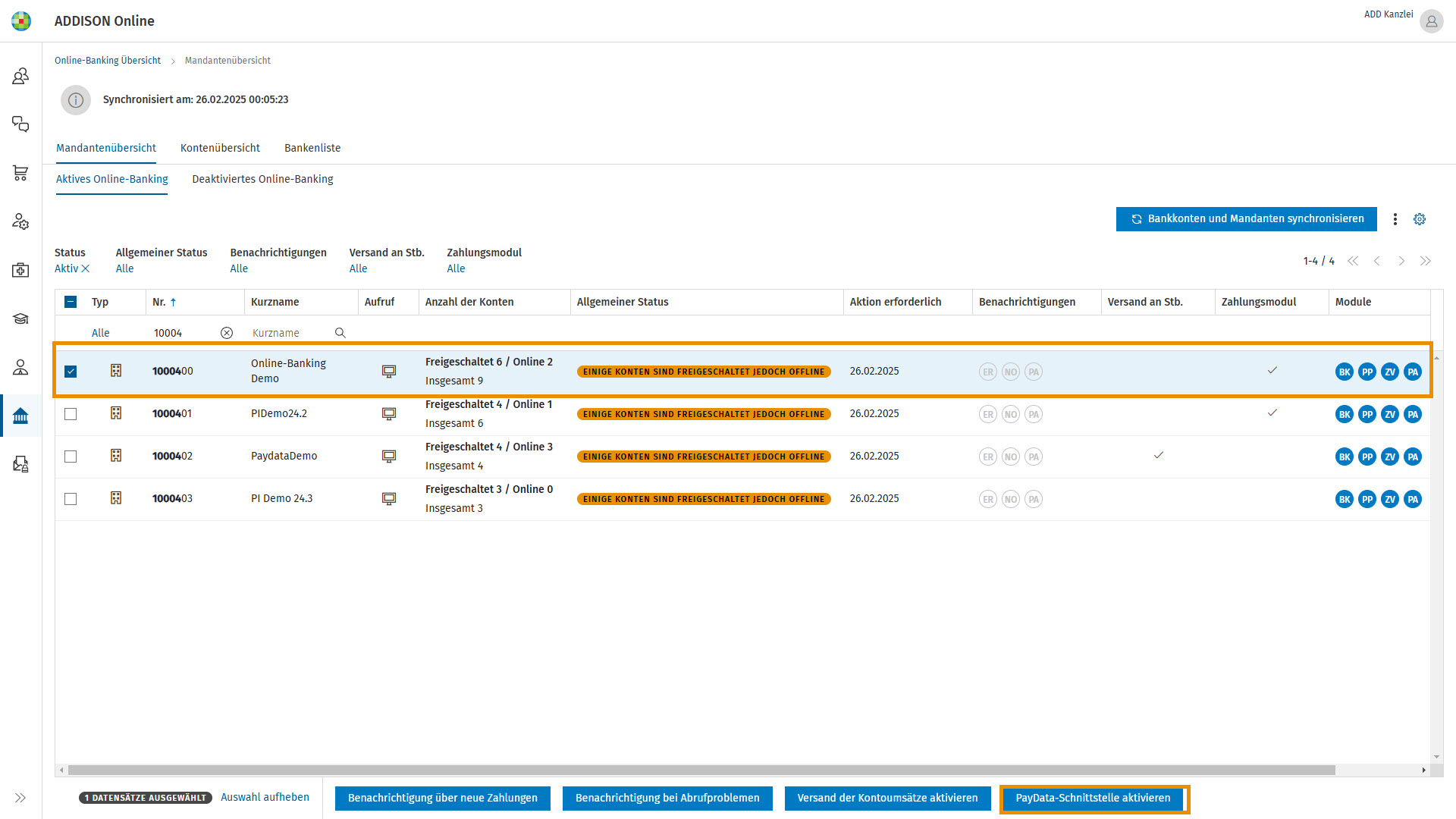Focus the Nr. filter input field
1456x819 pixels.
184,333
